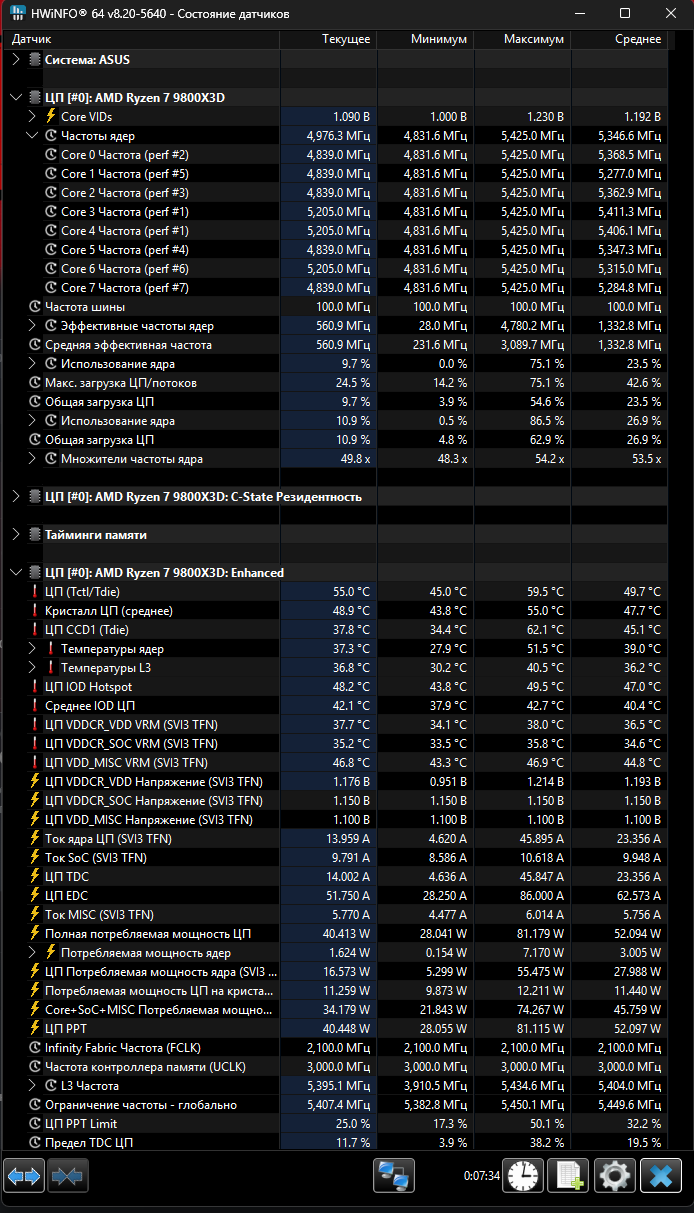Screen dimensions: 694x1213
Task: Select Core 3 Частота (perf #1) row
Action: [x=334, y=212]
